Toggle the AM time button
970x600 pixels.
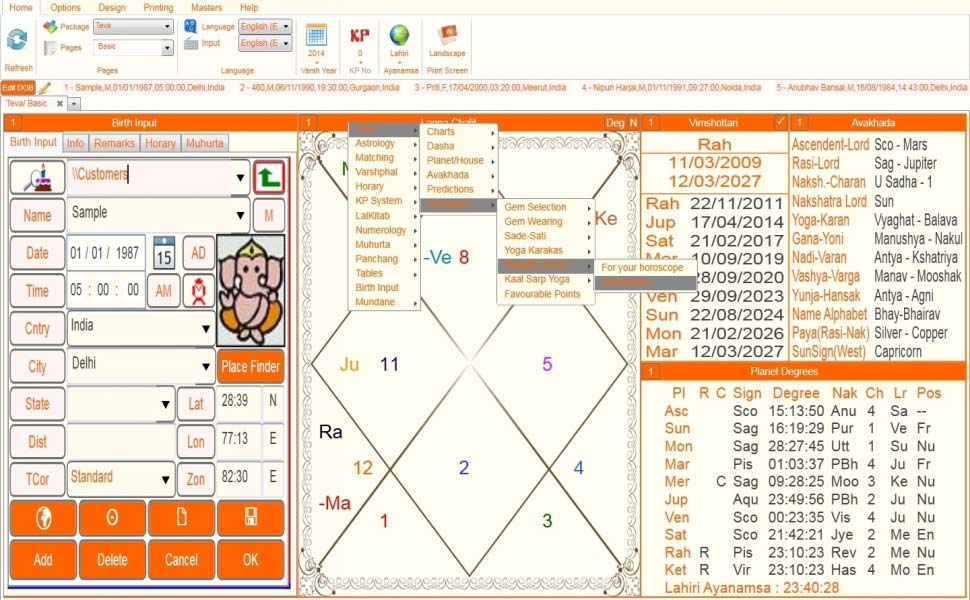(x=163, y=291)
